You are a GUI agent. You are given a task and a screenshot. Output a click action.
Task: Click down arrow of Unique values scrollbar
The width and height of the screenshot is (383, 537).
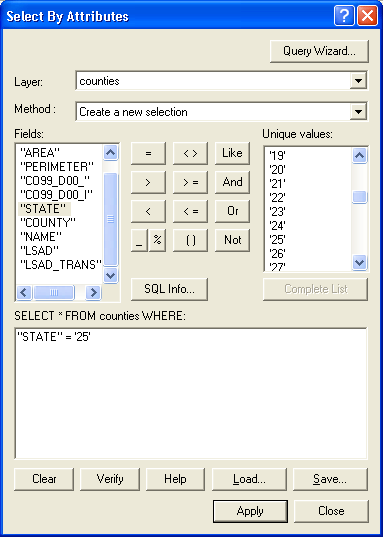(x=360, y=263)
